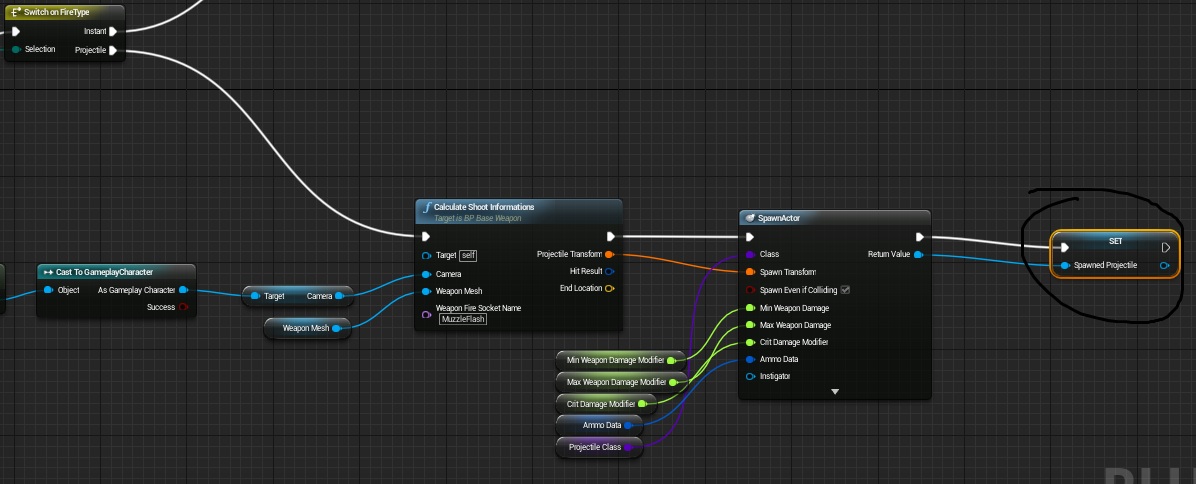Screen dimensions: 1196x484
Task: Toggle the Spawn Even if Colliding checkbox
Action: (844, 290)
